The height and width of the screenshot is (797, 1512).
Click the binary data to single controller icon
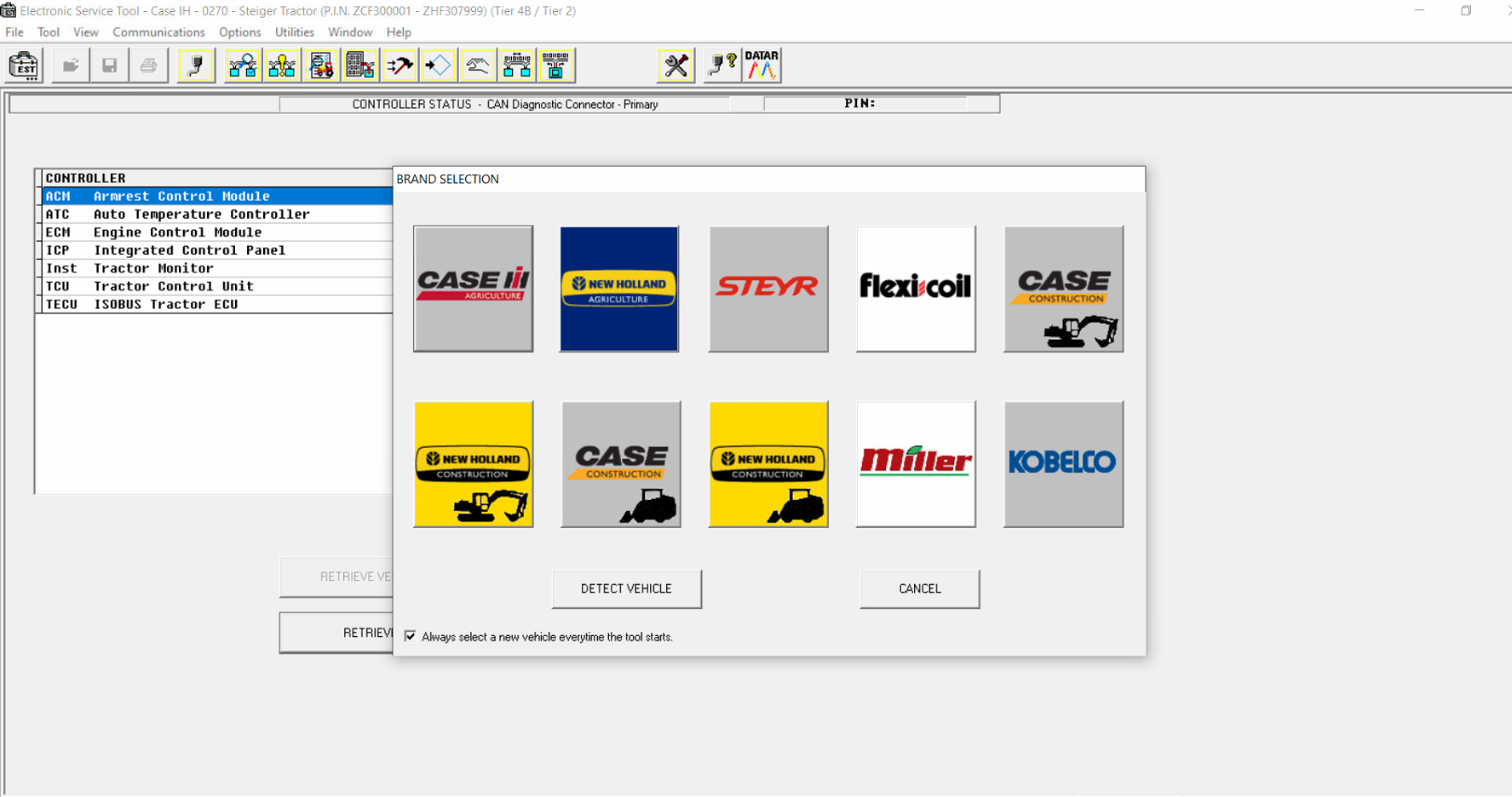point(555,66)
